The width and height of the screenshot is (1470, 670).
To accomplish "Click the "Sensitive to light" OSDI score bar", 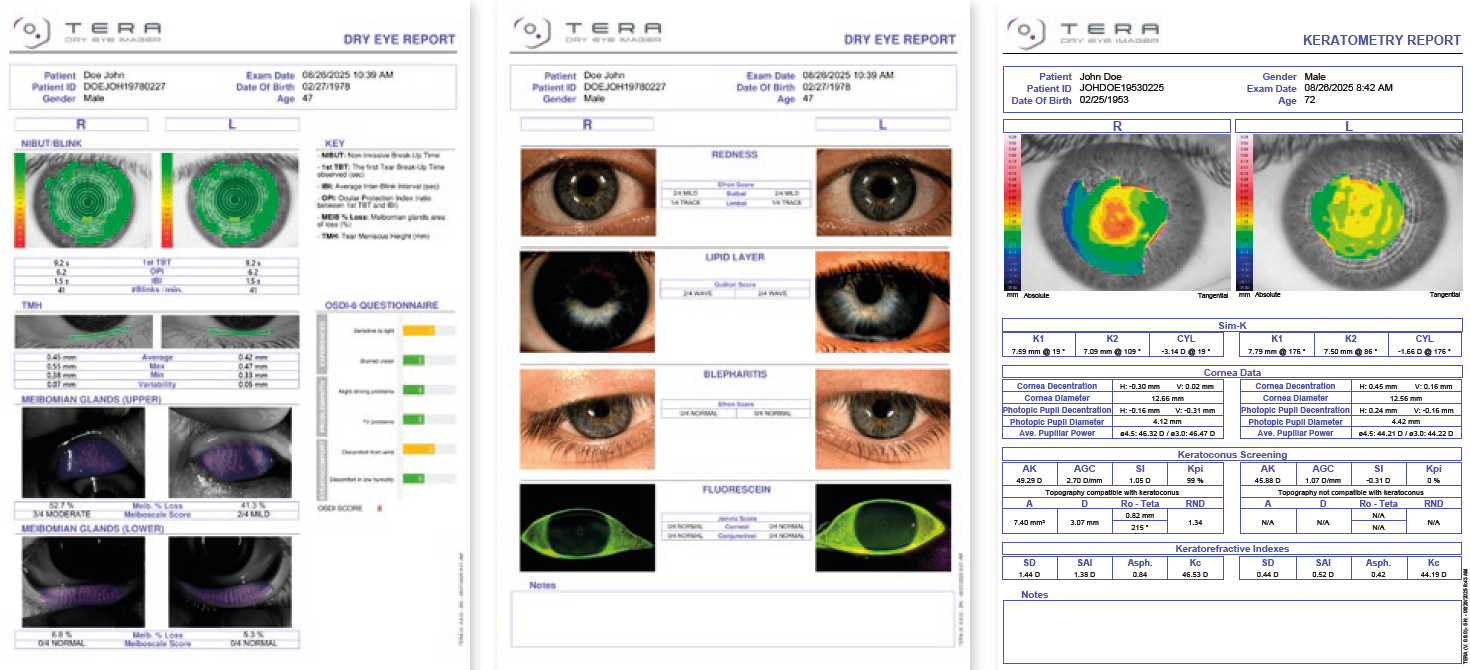I will pos(428,330).
